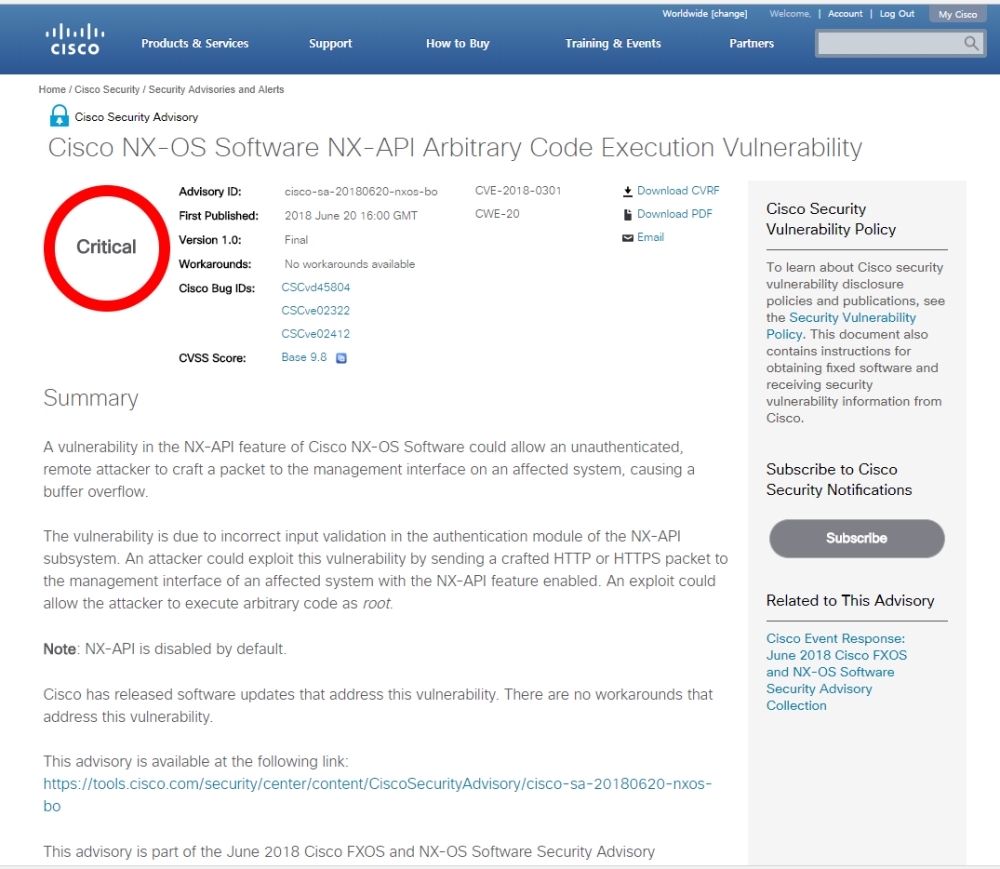
Task: Open the Partners menu
Action: [x=751, y=43]
